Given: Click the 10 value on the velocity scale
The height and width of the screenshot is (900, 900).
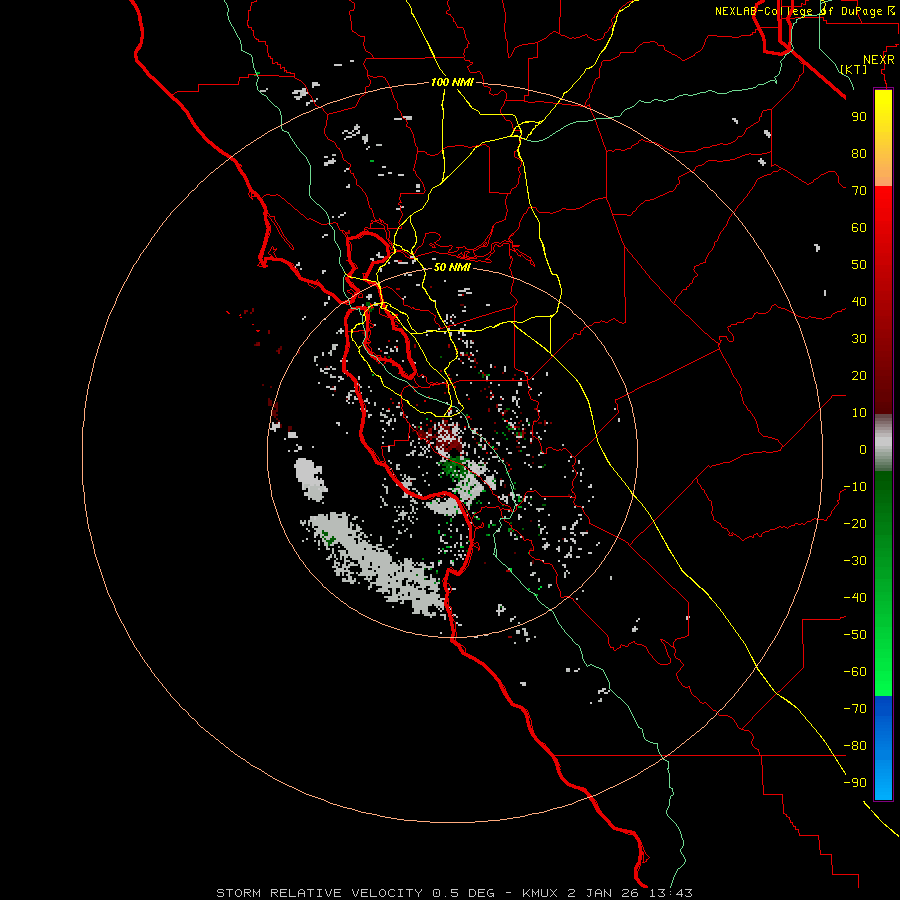Looking at the screenshot, I should 859,413.
